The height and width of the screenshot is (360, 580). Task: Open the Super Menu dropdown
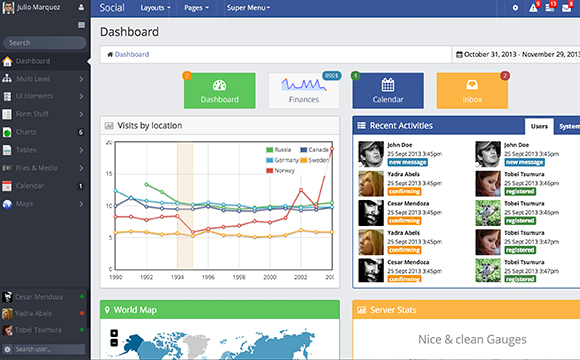[x=248, y=8]
